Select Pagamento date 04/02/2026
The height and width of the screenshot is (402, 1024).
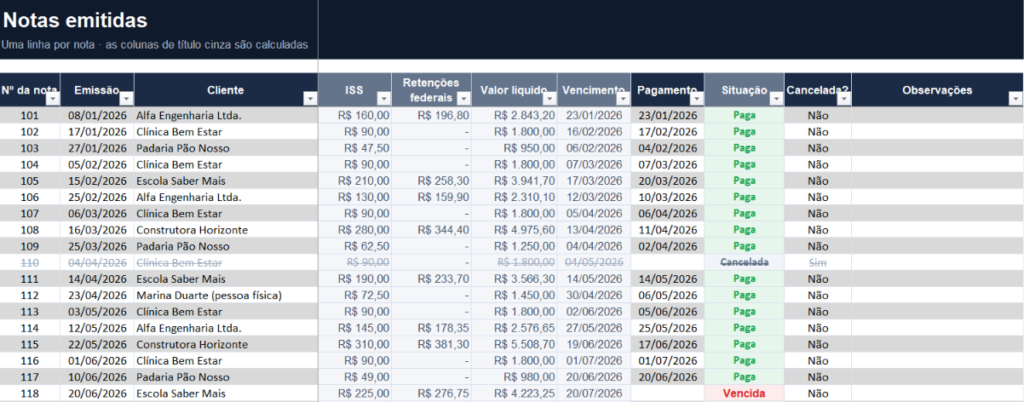click(667, 148)
